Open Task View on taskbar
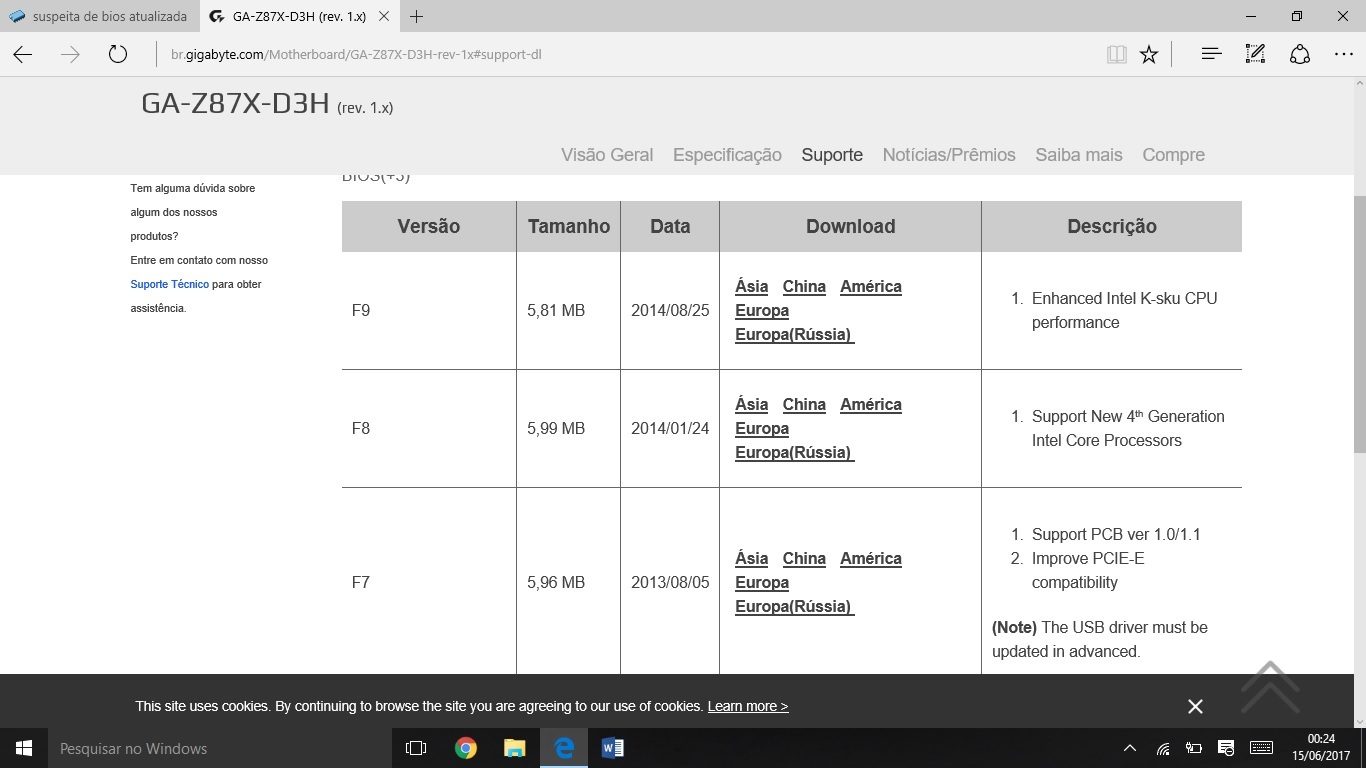The width and height of the screenshot is (1366, 768). (x=416, y=748)
